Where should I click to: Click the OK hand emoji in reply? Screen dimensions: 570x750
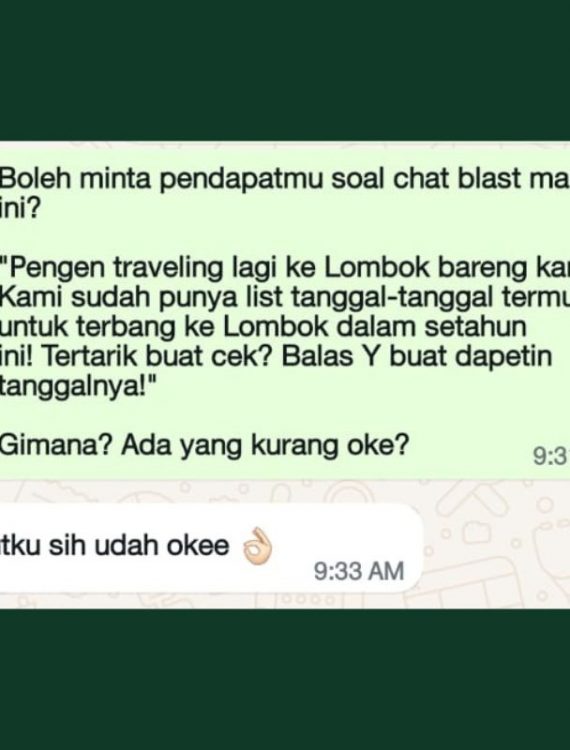(257, 547)
